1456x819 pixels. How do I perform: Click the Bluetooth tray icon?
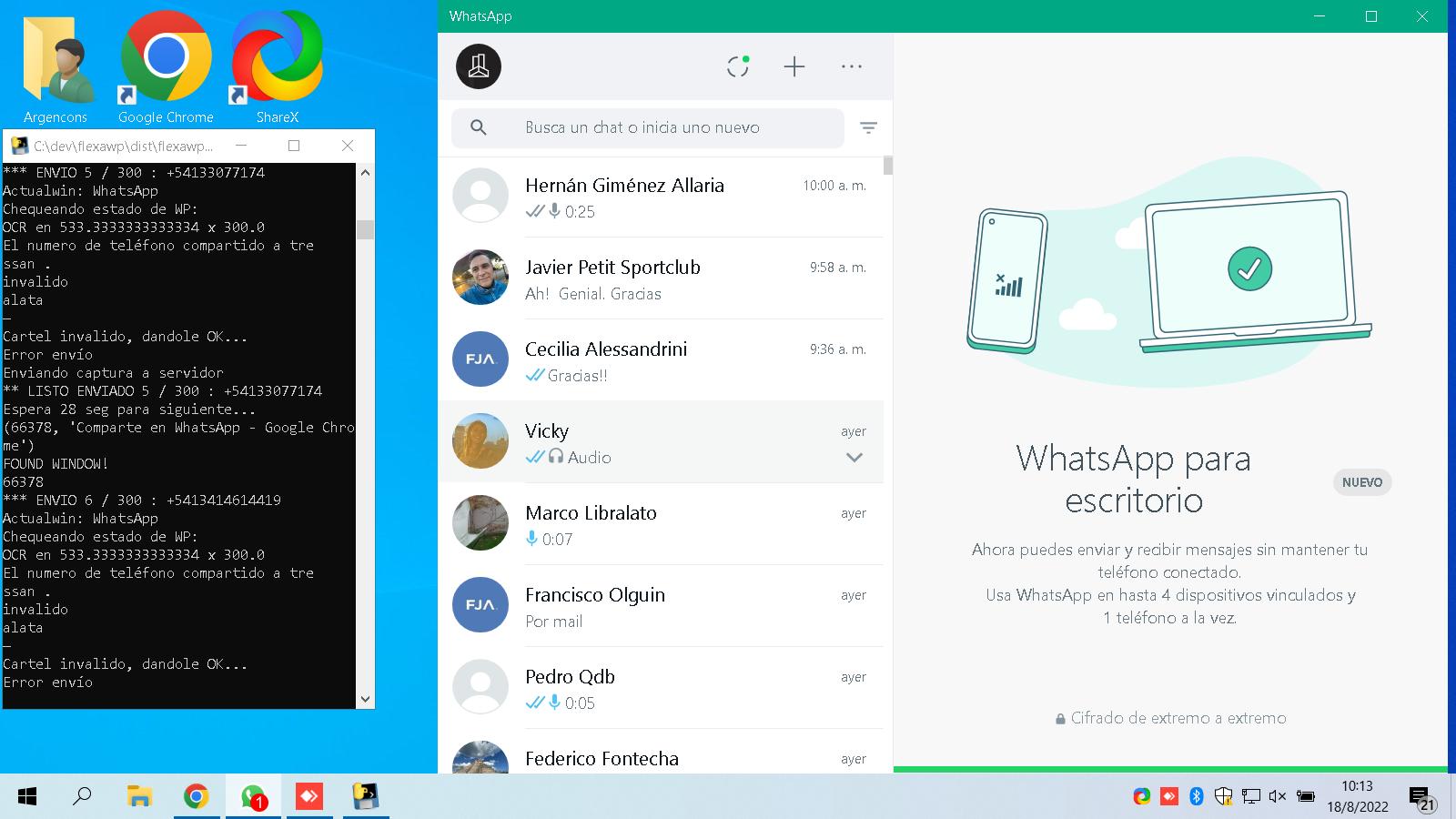click(x=1197, y=797)
